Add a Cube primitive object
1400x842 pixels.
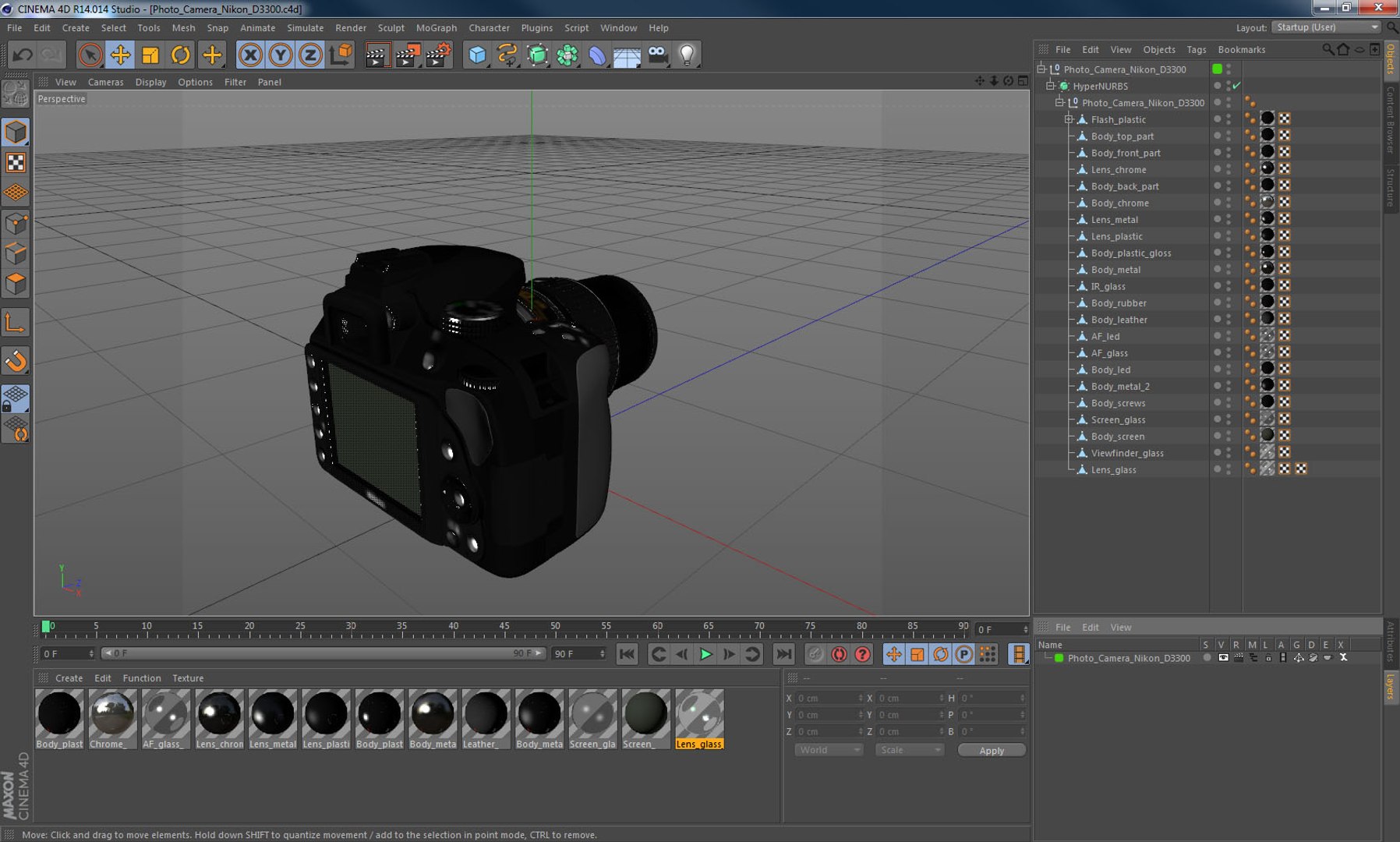point(477,55)
